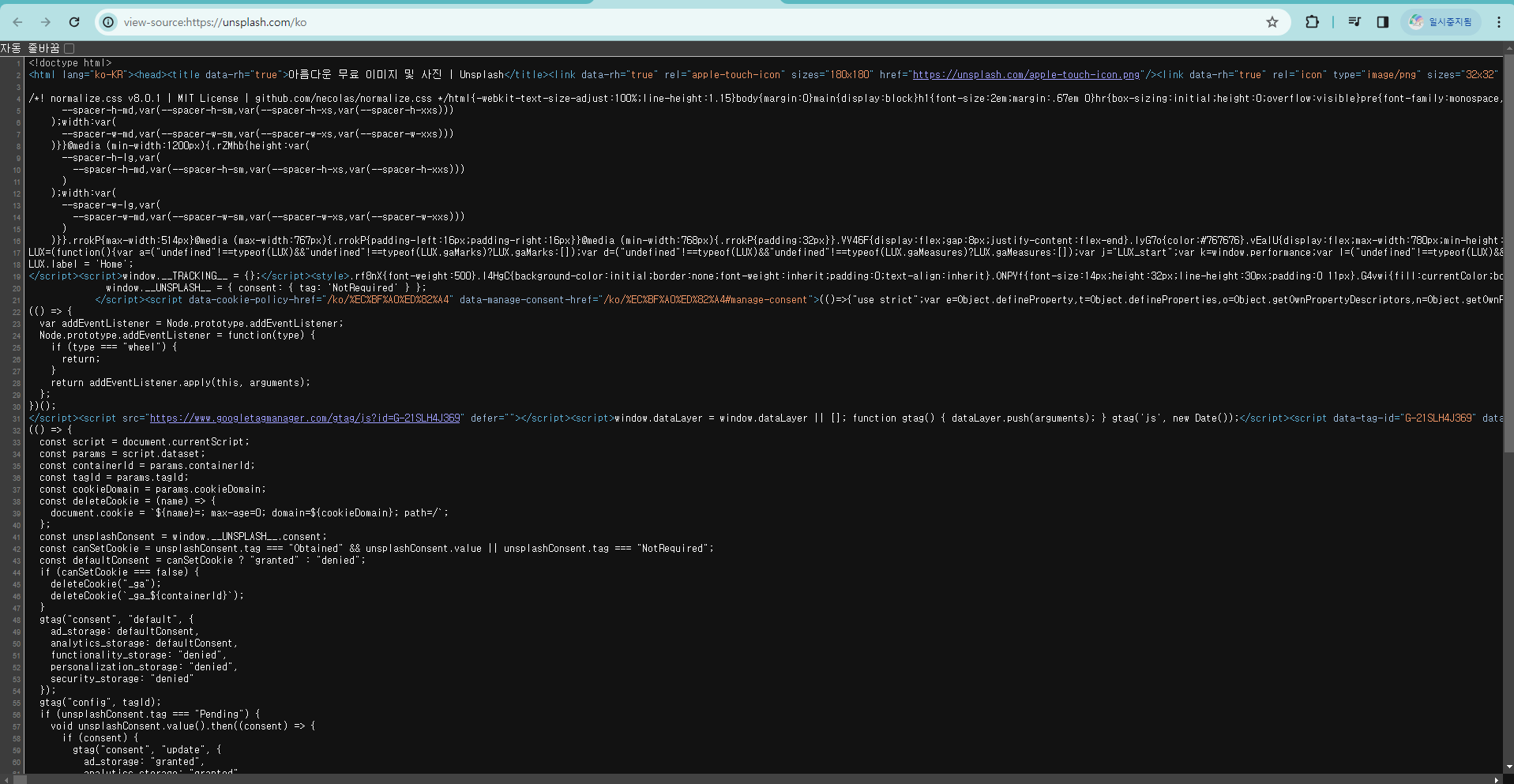The height and width of the screenshot is (784, 1514).
Task: Click the horizontal scrollbar thumb at bottom
Action: [20, 779]
